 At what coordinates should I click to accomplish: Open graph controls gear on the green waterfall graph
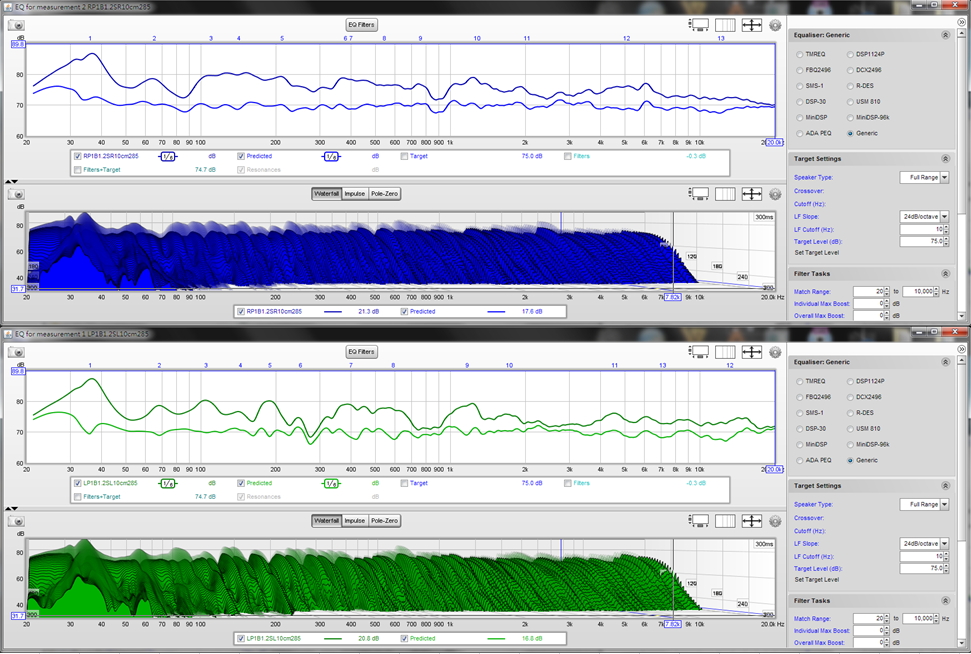pyautogui.click(x=775, y=521)
